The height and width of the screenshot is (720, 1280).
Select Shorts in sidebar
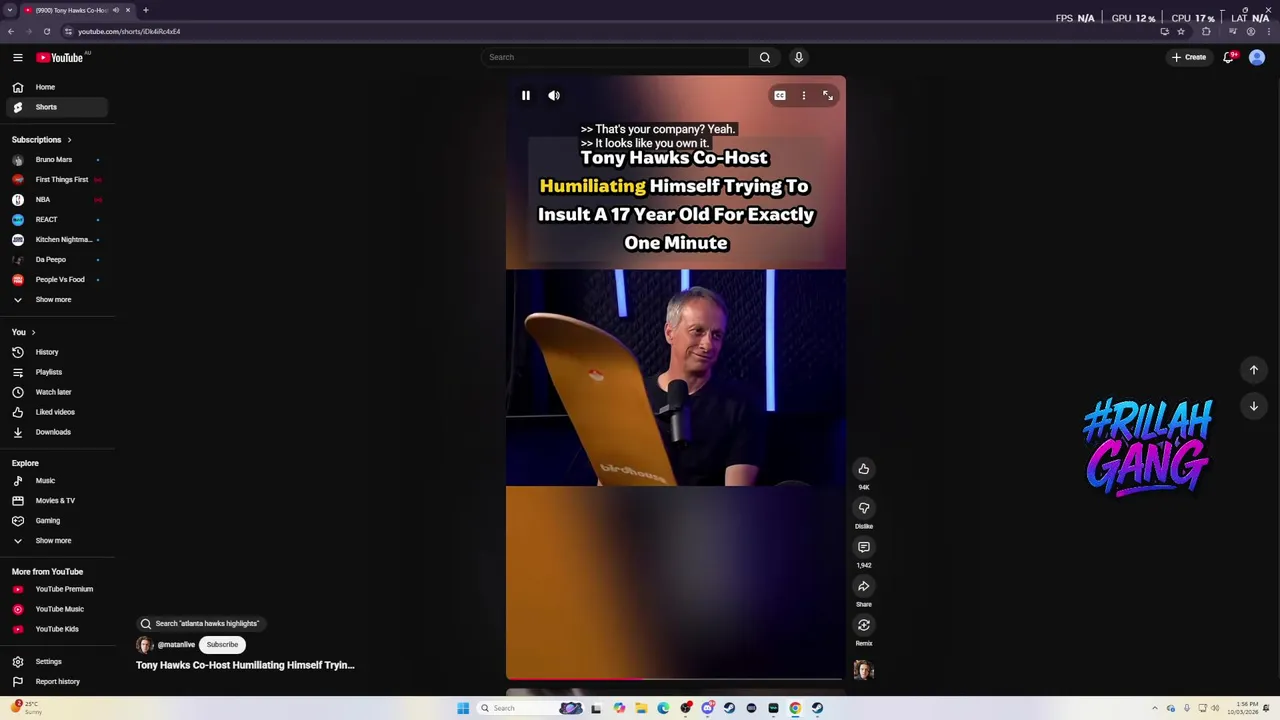click(x=57, y=107)
